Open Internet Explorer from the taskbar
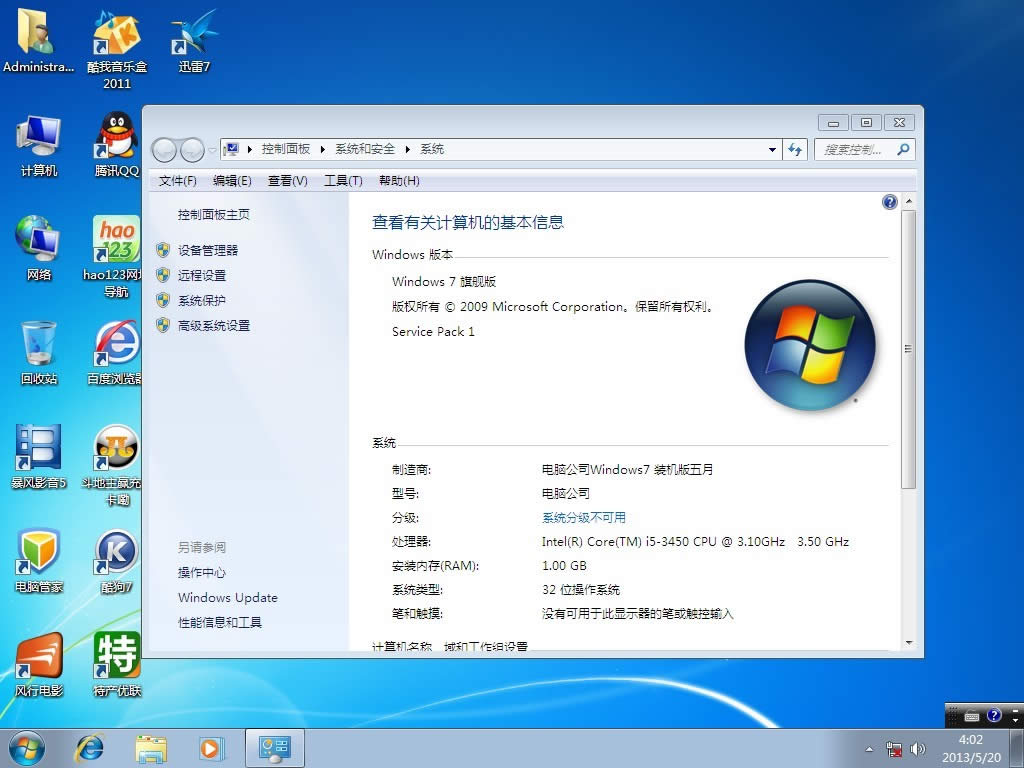The image size is (1024, 768). point(89,747)
